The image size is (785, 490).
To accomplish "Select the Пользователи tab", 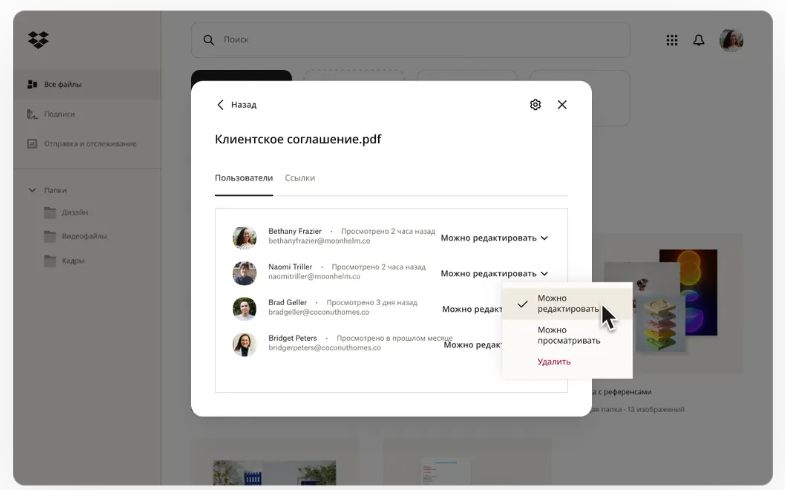I will (x=243, y=178).
